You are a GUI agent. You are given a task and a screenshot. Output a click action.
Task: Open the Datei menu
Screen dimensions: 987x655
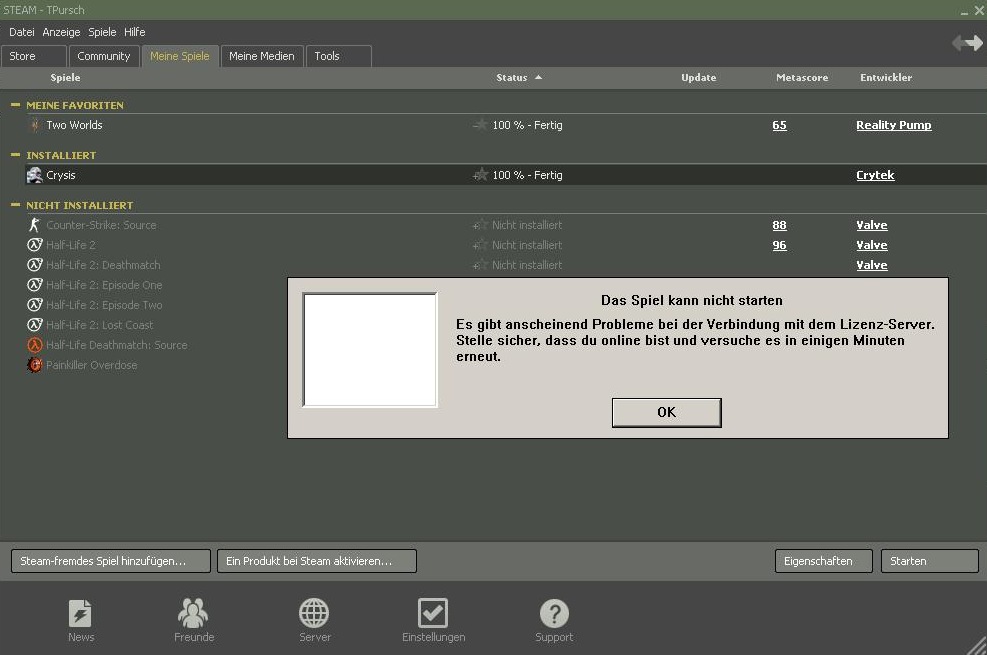[21, 32]
